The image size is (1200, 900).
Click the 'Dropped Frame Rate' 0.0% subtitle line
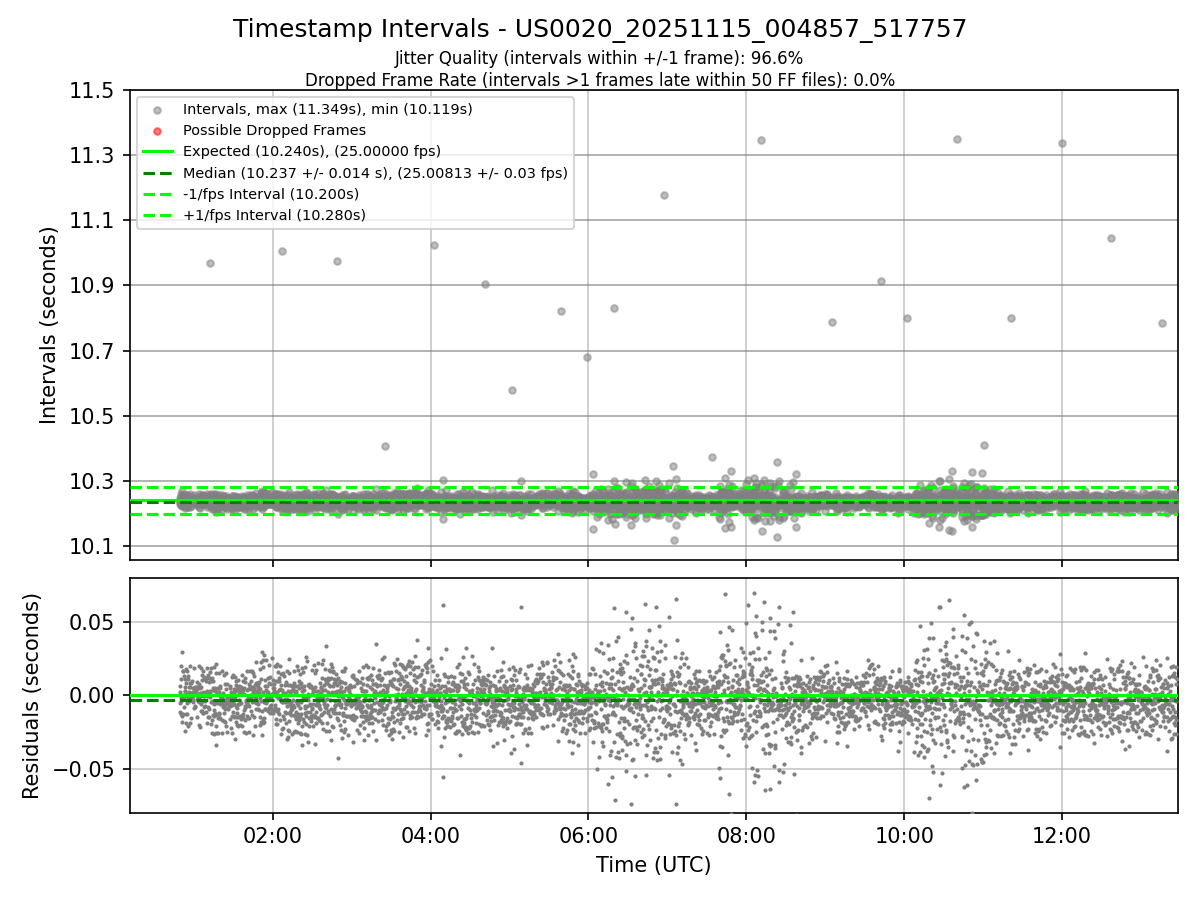click(600, 80)
